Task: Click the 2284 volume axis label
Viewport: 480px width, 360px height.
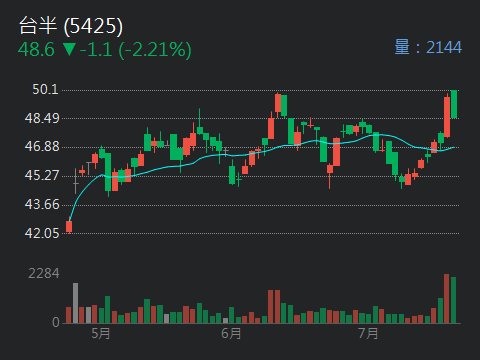Action: click(44, 273)
